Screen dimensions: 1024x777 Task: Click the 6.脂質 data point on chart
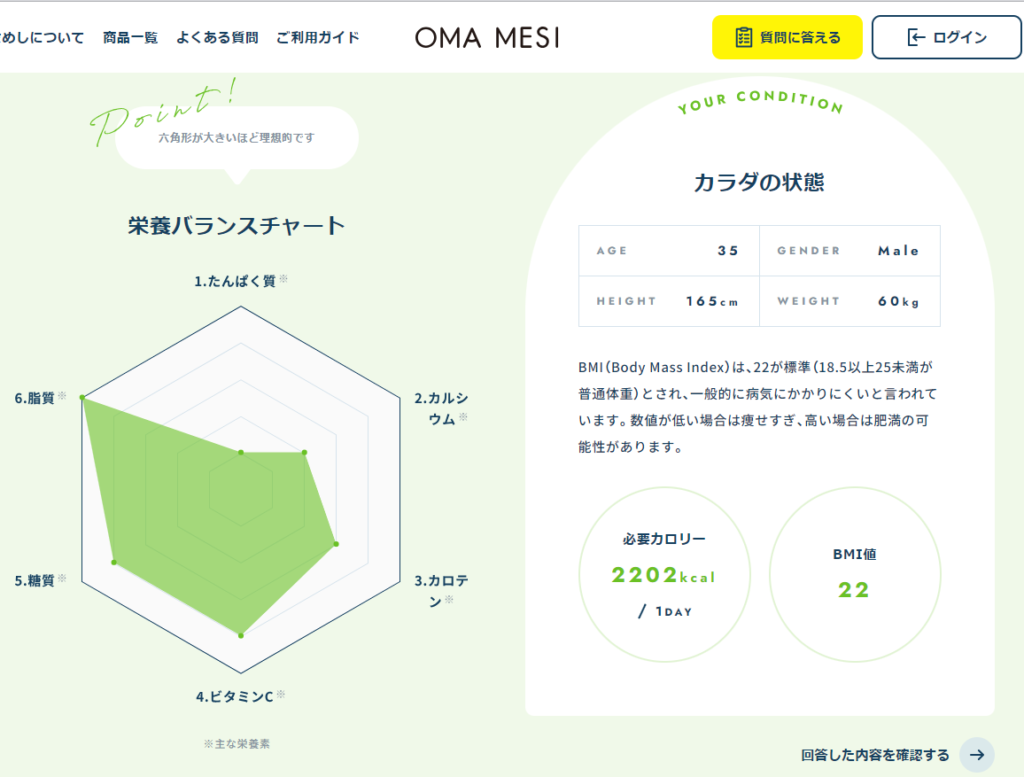pos(82,397)
